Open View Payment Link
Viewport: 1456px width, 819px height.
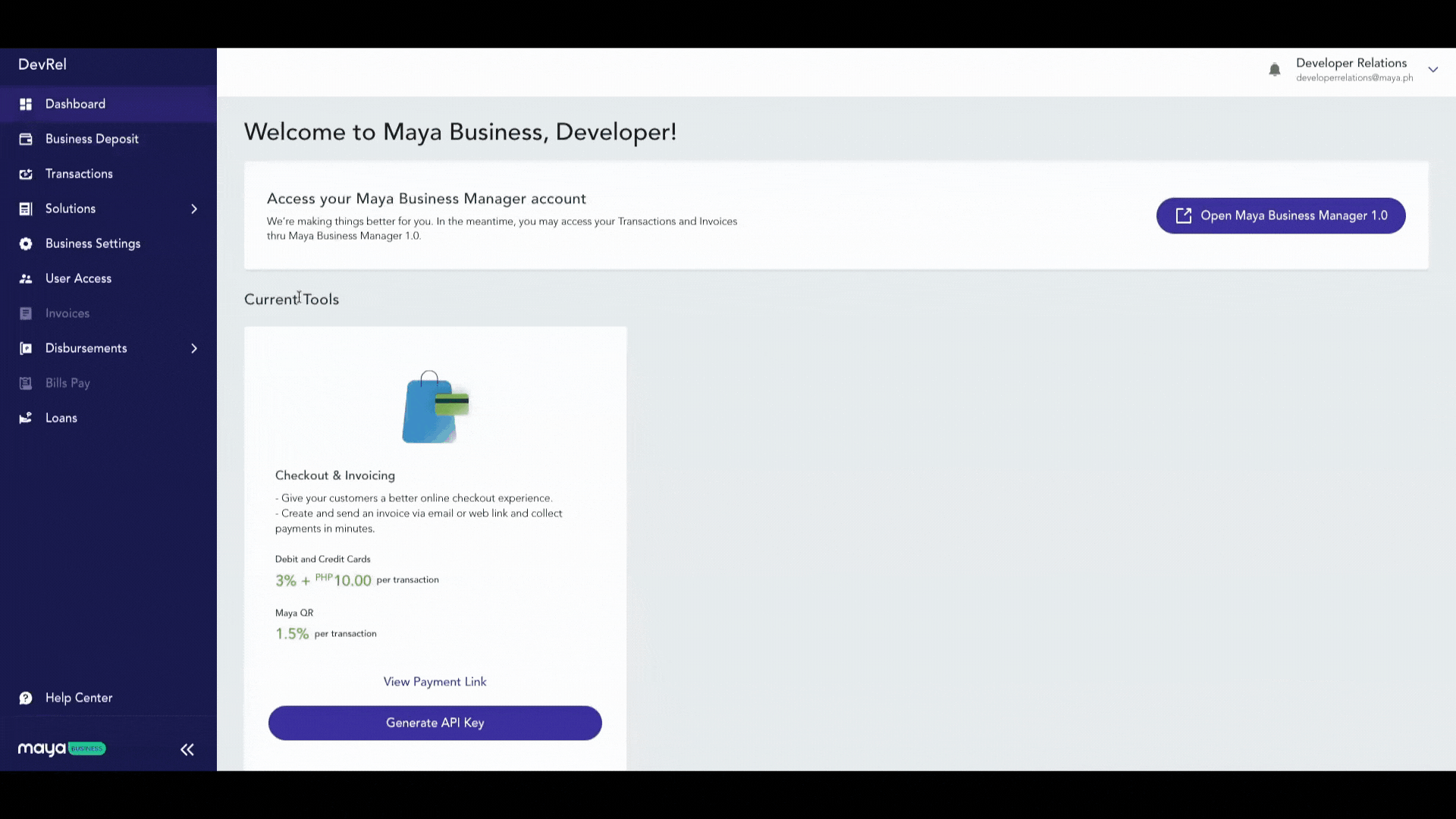point(435,682)
